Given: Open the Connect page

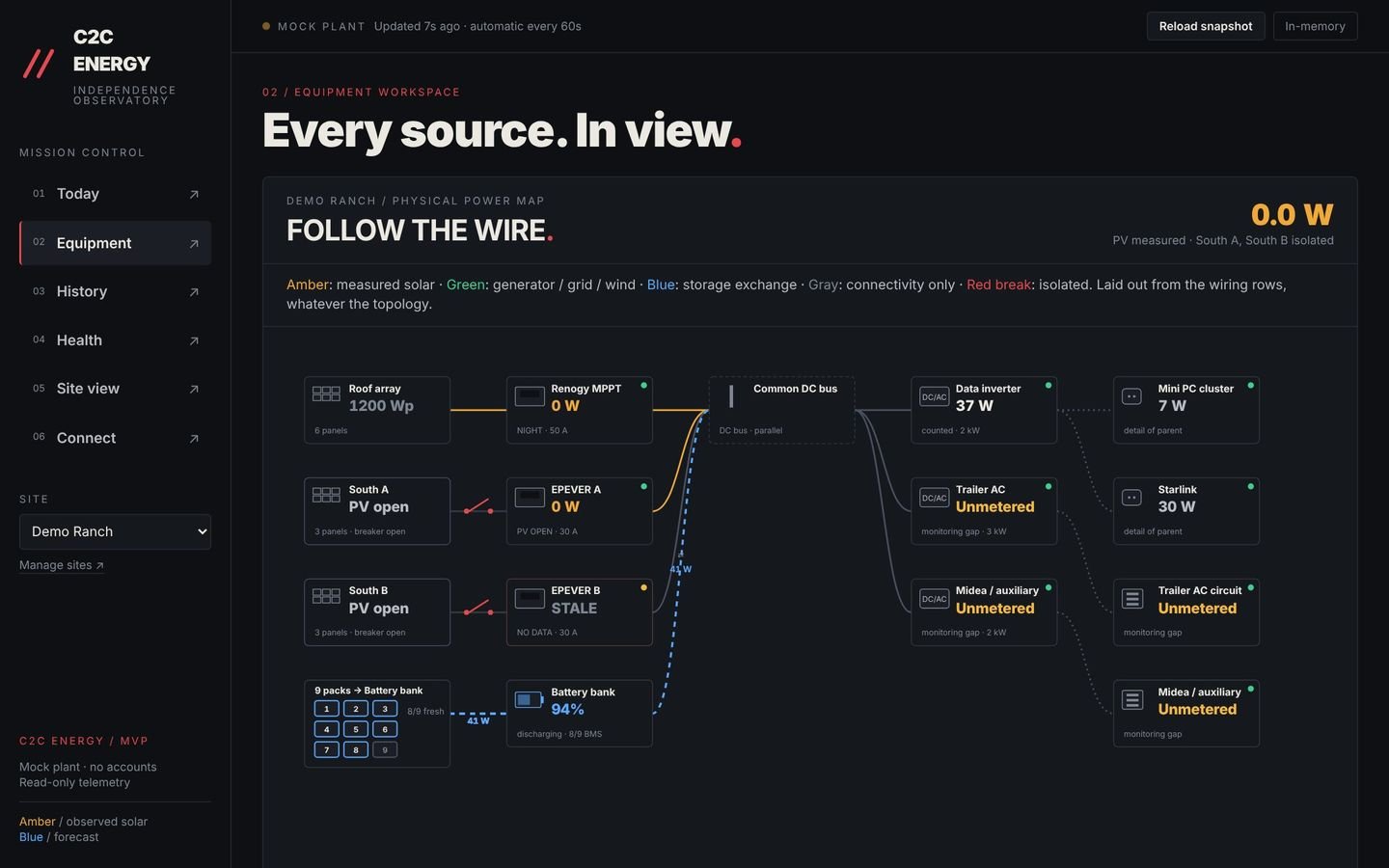Looking at the screenshot, I should pyautogui.click(x=115, y=438).
